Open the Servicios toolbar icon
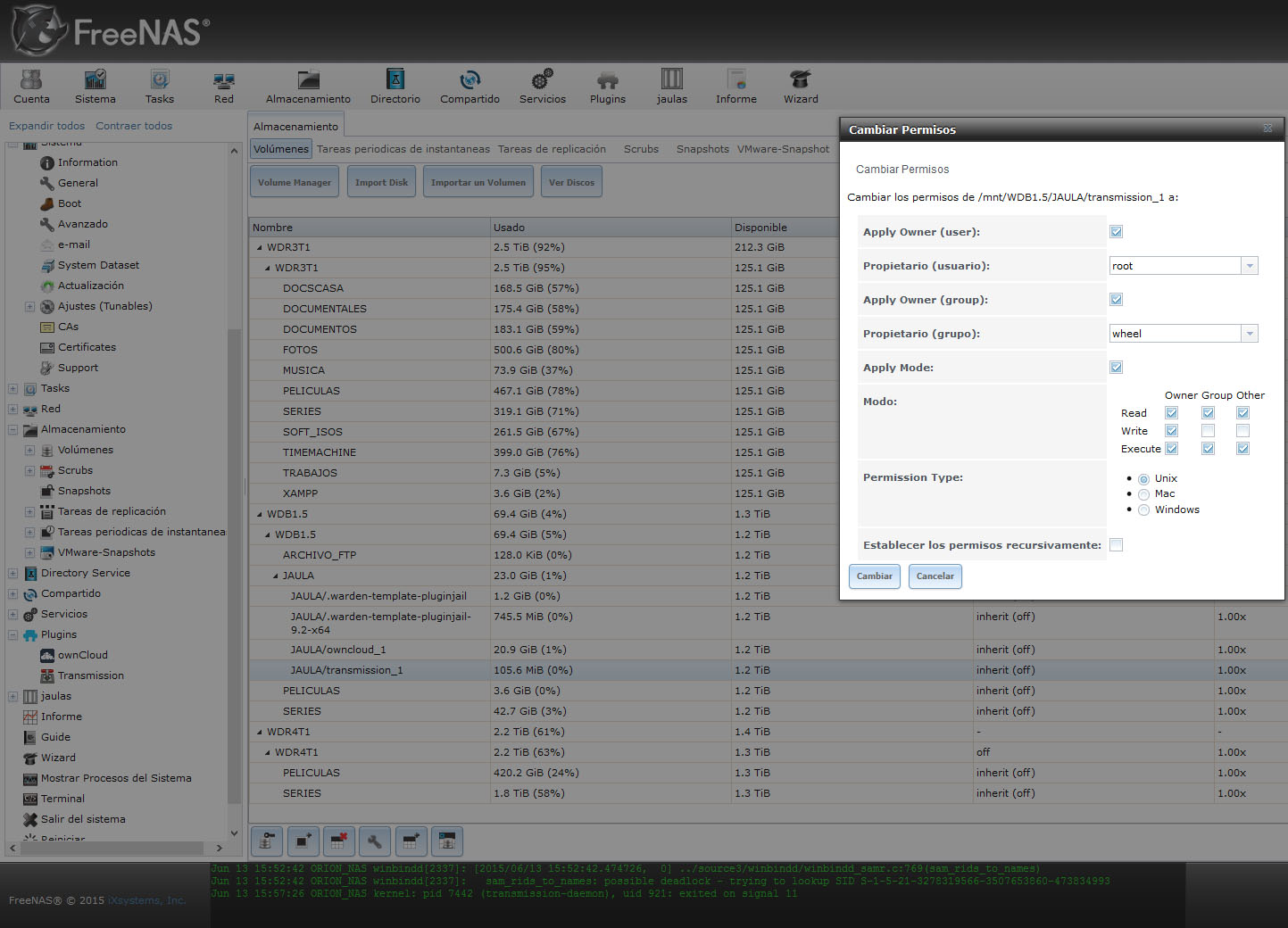Image resolution: width=1288 pixels, height=928 pixels. (x=543, y=87)
